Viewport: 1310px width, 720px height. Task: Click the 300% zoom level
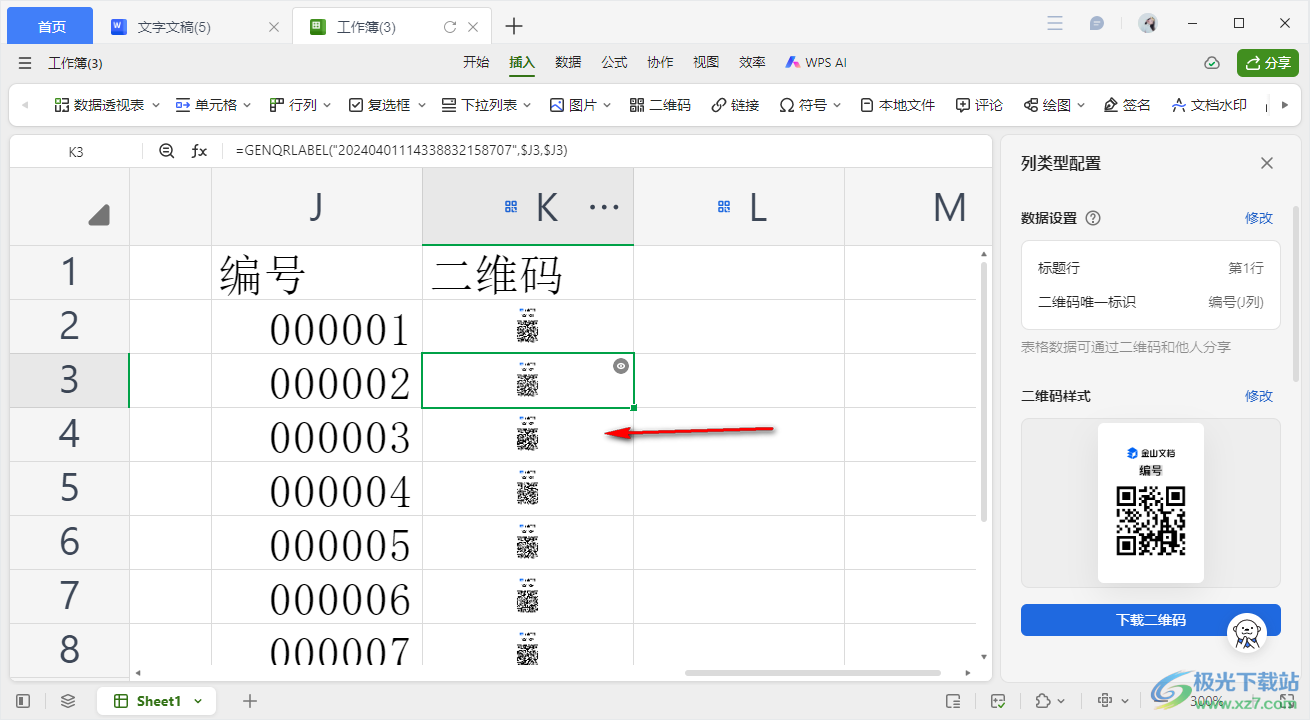(x=1205, y=701)
